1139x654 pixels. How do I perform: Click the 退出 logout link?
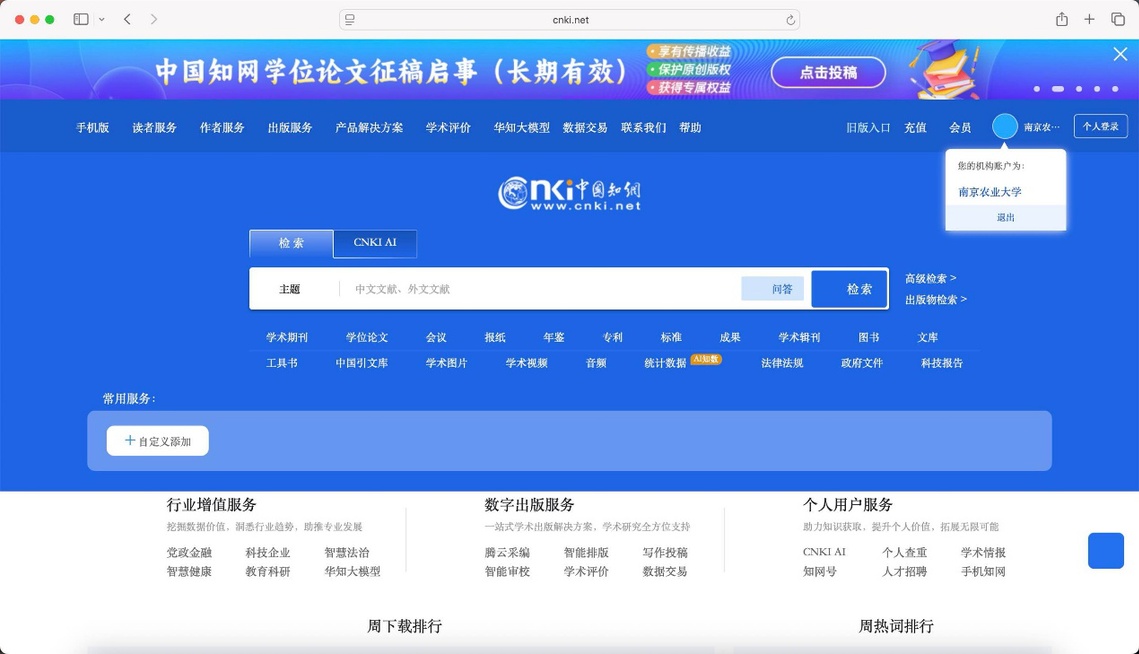(x=1005, y=217)
